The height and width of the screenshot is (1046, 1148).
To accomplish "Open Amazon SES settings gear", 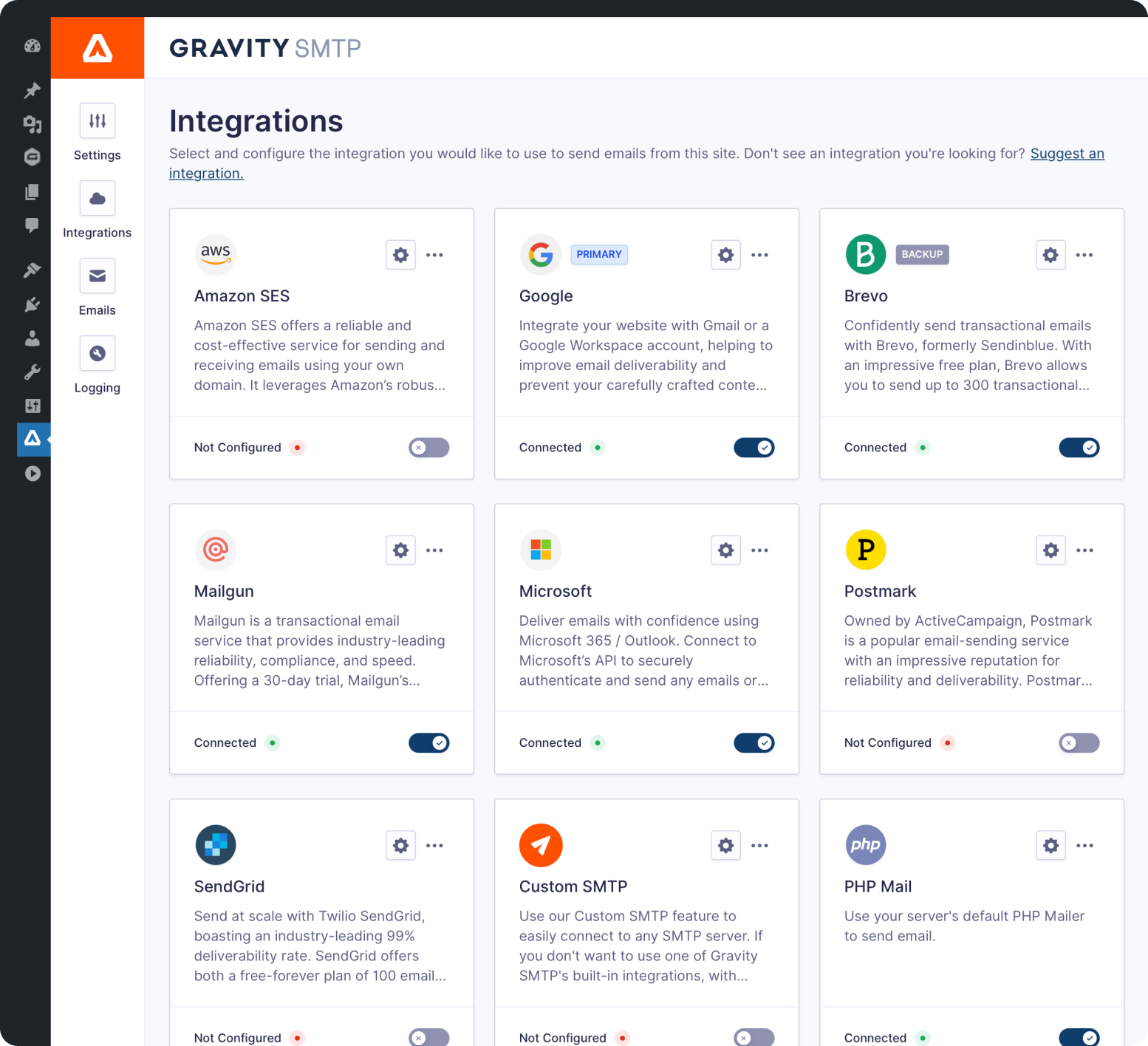I will click(x=400, y=254).
